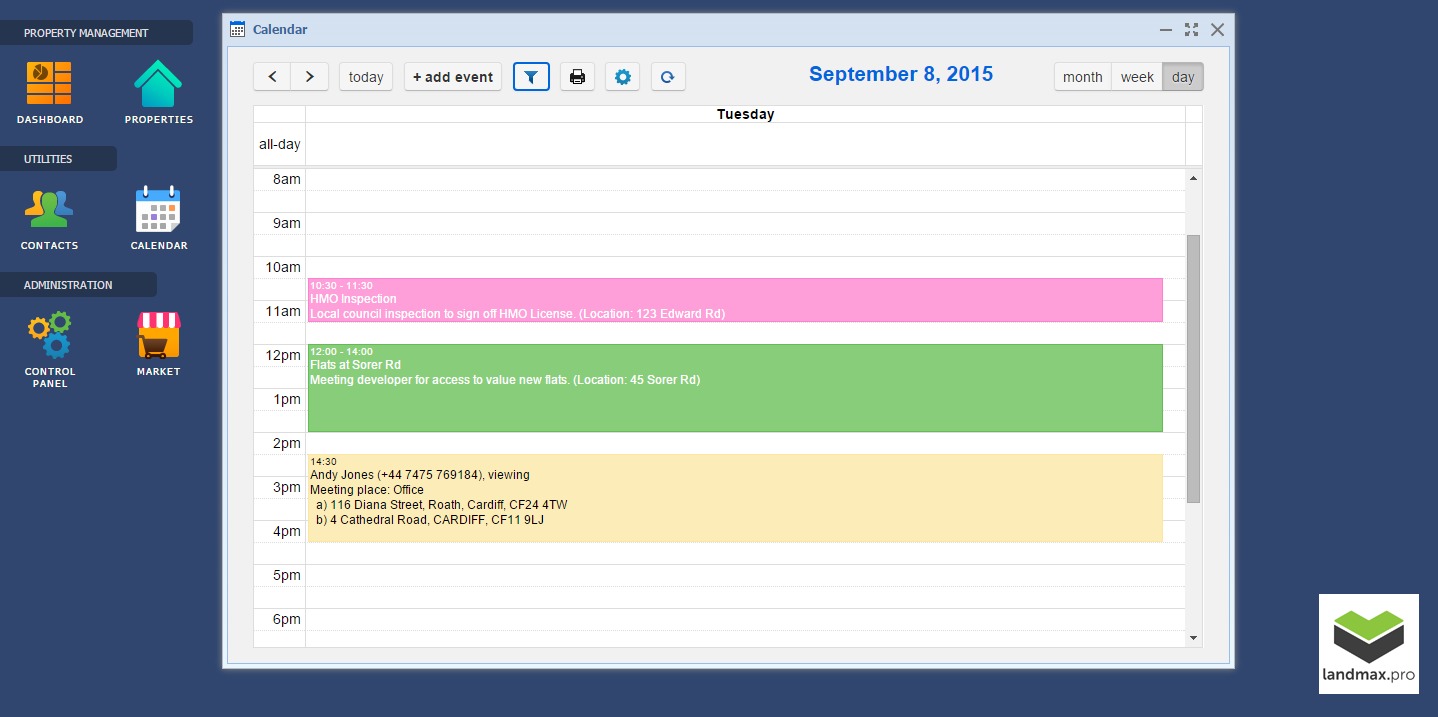Go to next day arrow

(x=310, y=77)
